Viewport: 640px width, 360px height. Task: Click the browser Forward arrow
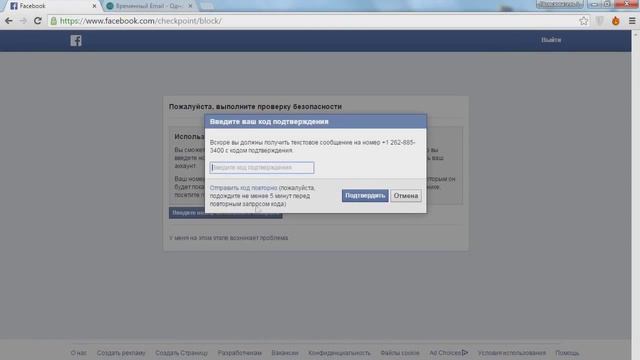(x=23, y=21)
